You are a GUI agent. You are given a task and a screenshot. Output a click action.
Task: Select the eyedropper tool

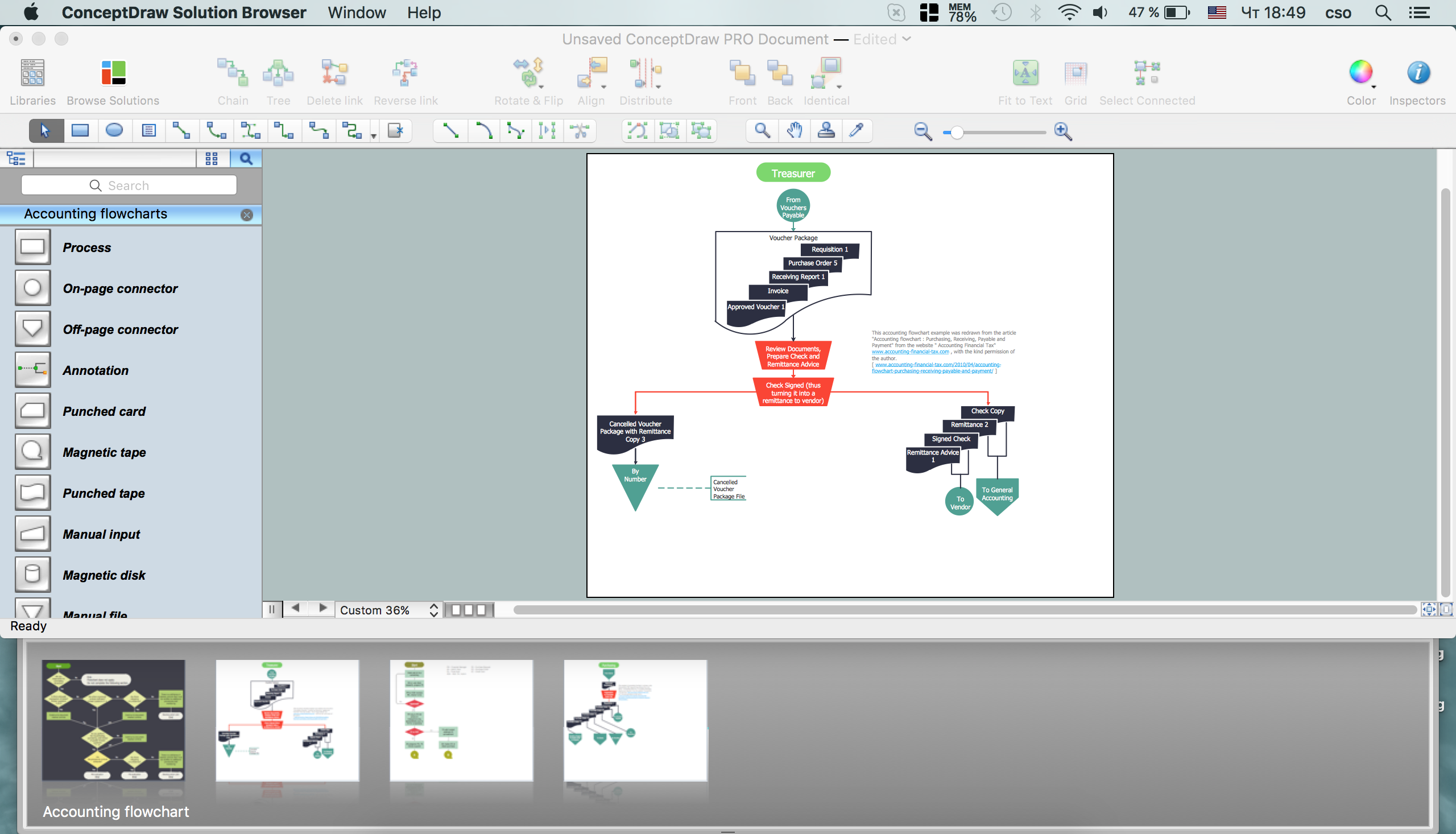[857, 131]
